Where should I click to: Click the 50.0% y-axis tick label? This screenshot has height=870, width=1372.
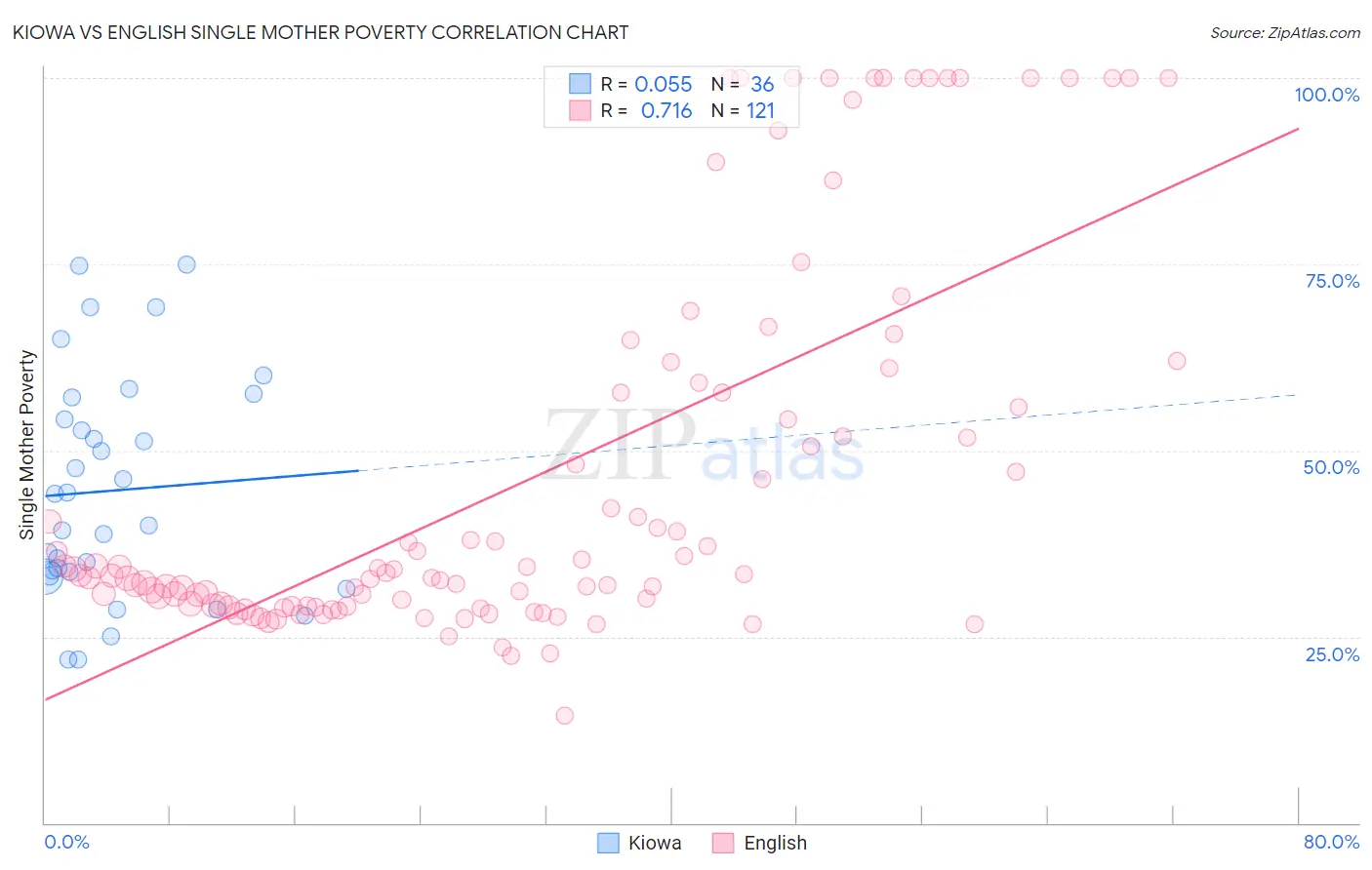(1331, 467)
